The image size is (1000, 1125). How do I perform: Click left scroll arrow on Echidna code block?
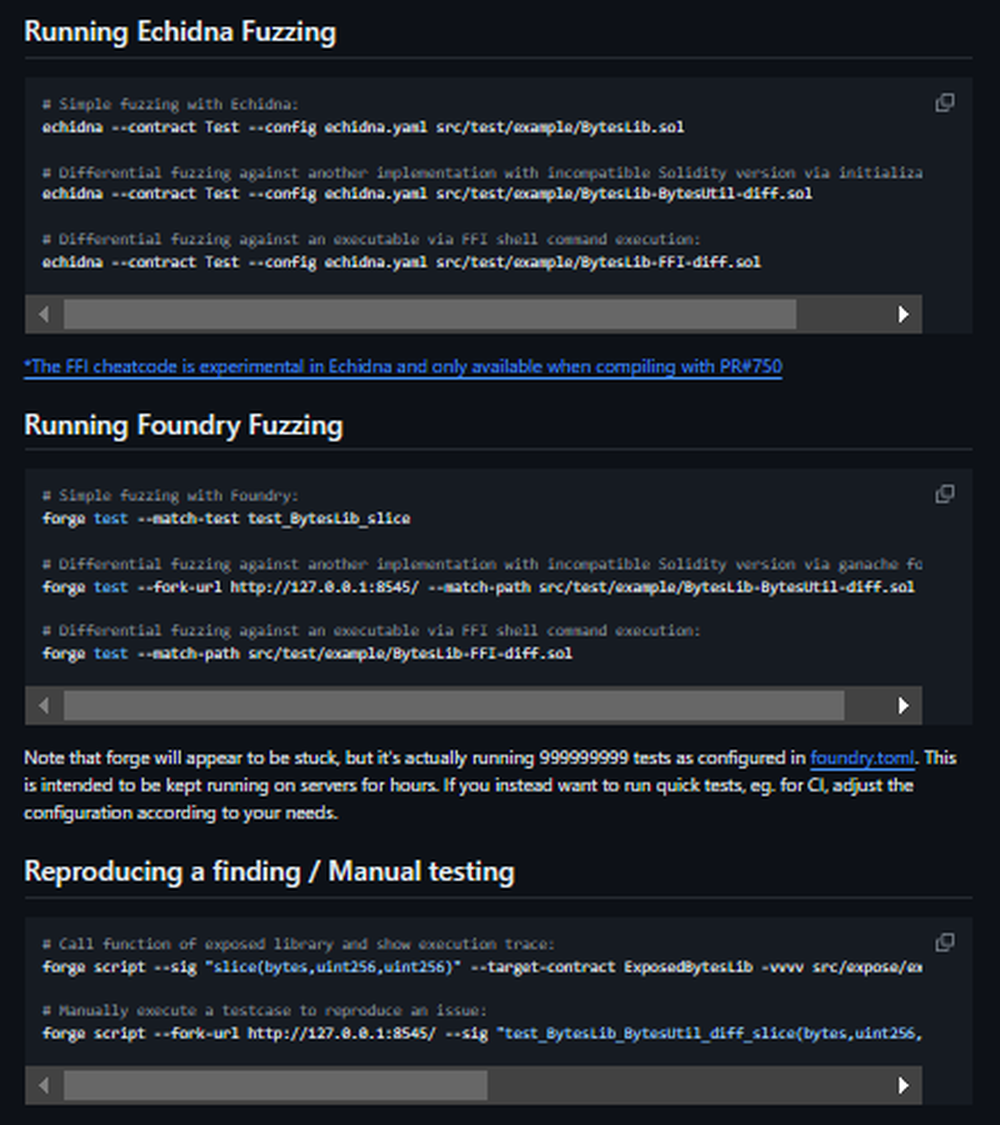click(44, 314)
